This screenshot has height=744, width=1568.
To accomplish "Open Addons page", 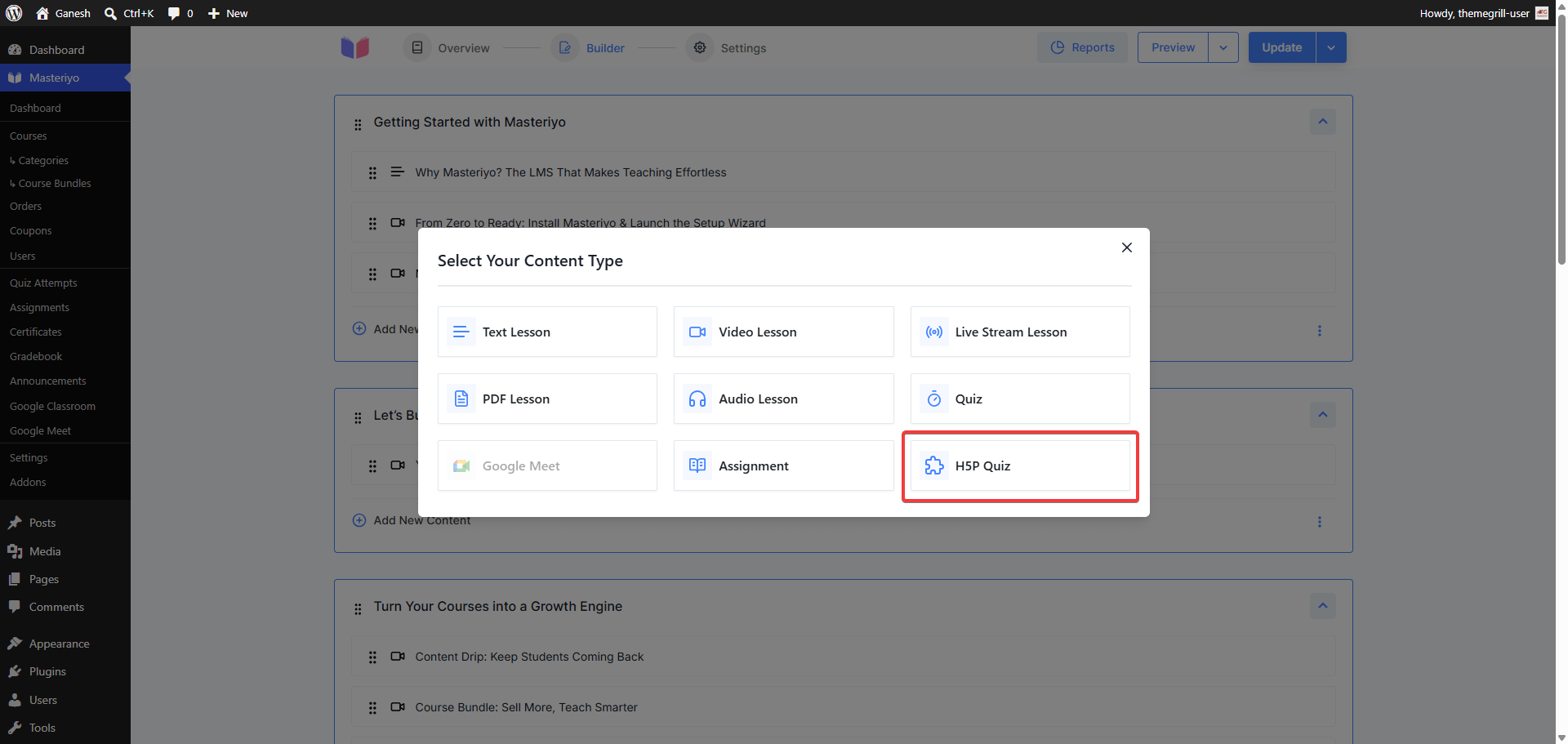I will click(28, 482).
